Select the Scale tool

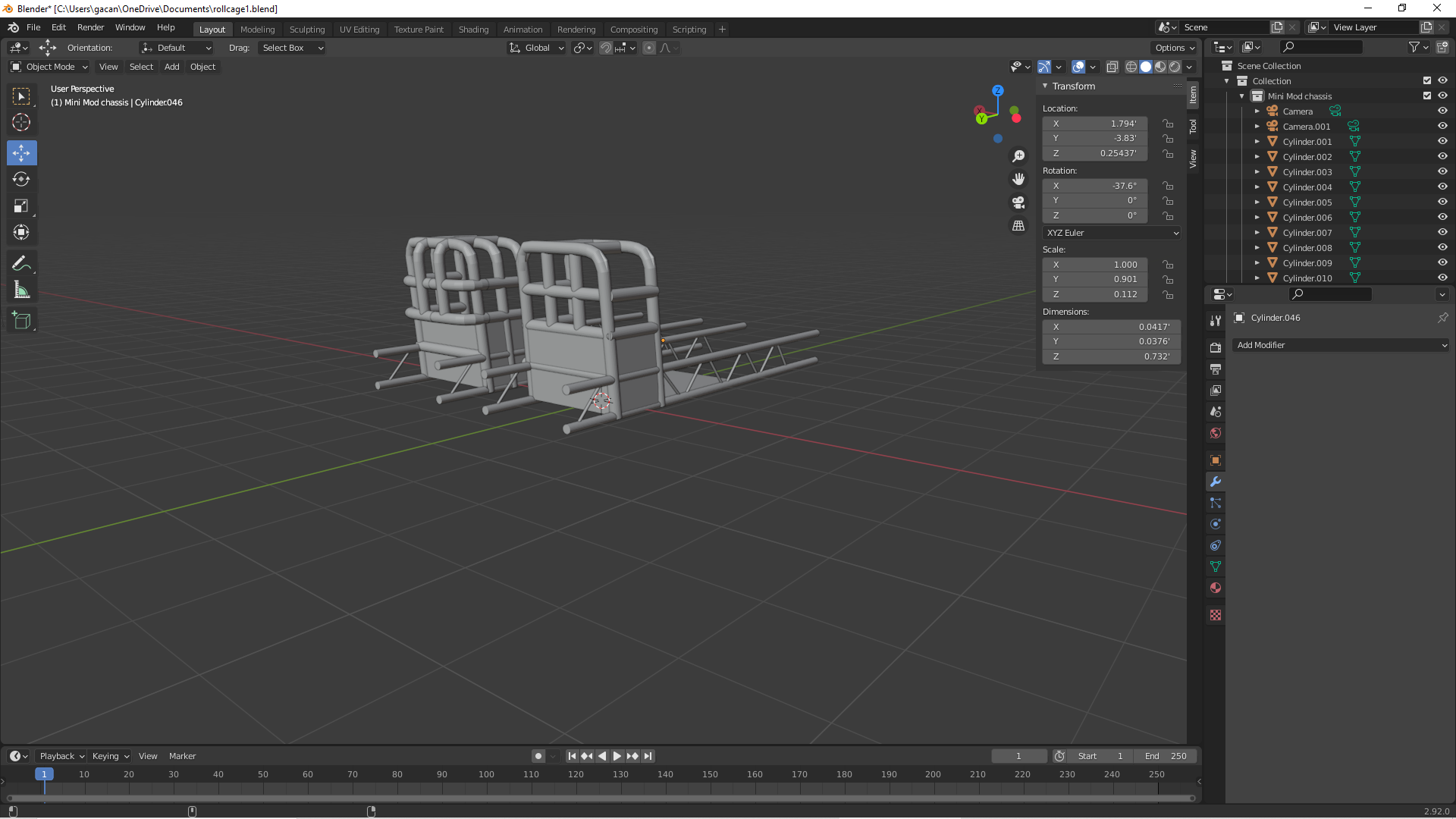tap(21, 206)
